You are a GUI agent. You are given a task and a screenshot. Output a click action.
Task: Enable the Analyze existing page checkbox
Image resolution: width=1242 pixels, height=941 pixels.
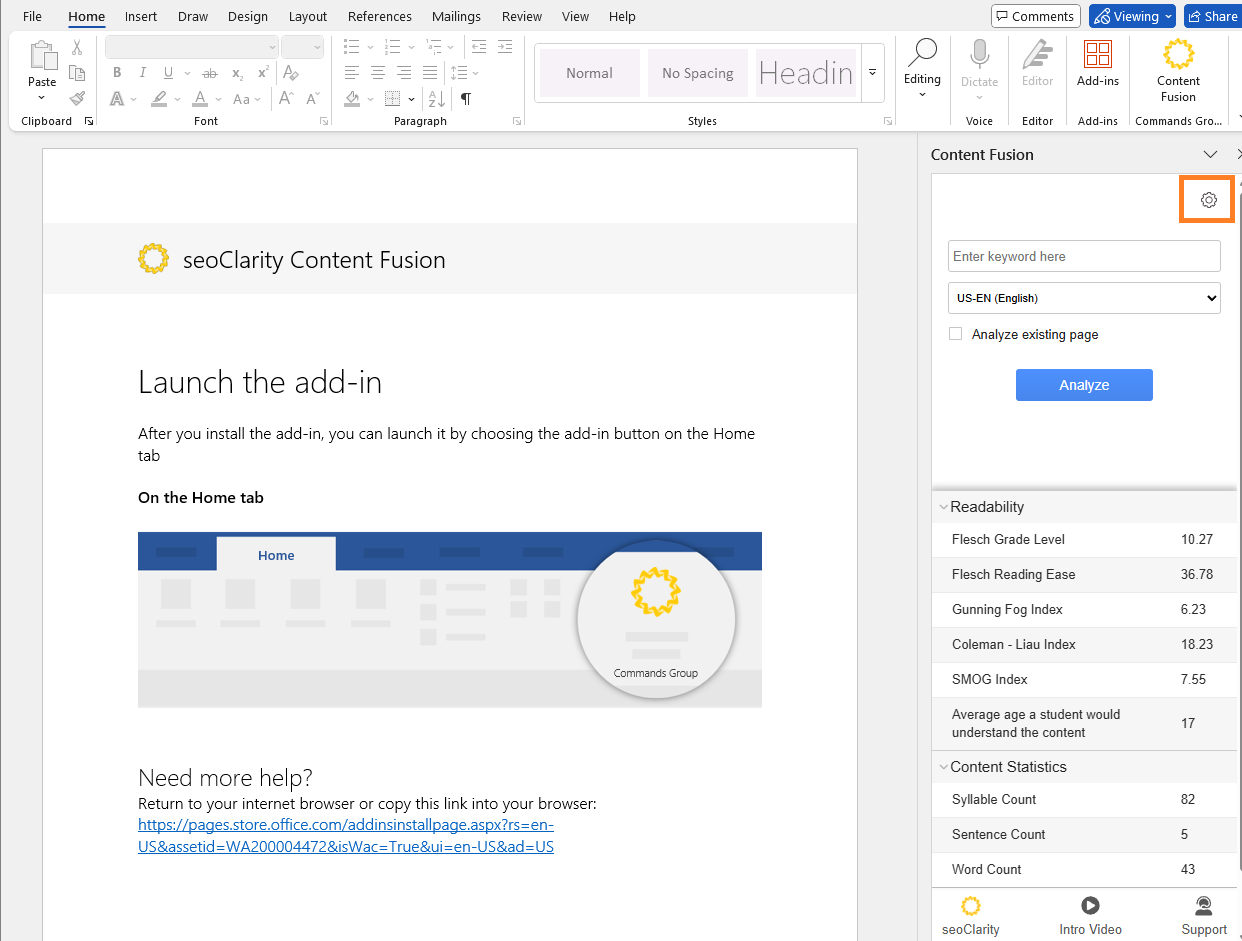click(x=955, y=334)
